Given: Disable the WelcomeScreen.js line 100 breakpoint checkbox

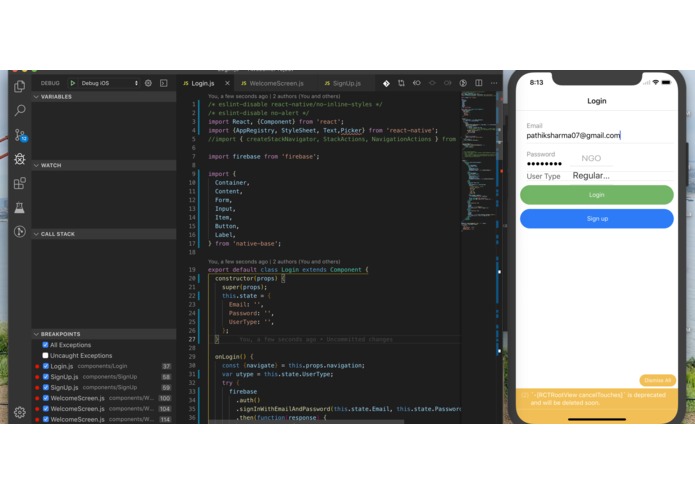Looking at the screenshot, I should coord(46,398).
